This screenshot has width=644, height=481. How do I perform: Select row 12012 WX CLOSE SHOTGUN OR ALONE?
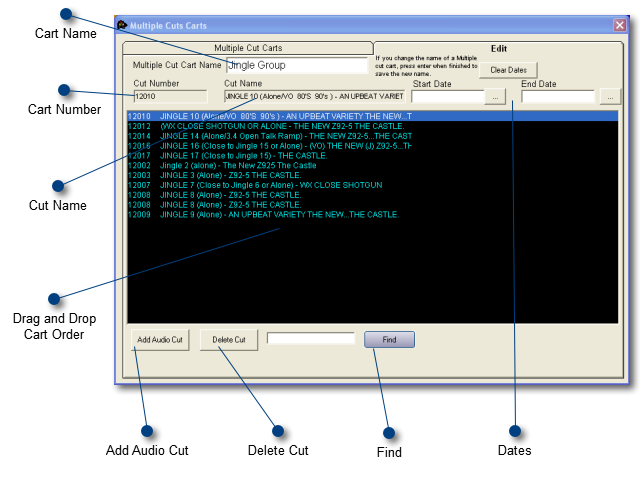click(x=373, y=126)
